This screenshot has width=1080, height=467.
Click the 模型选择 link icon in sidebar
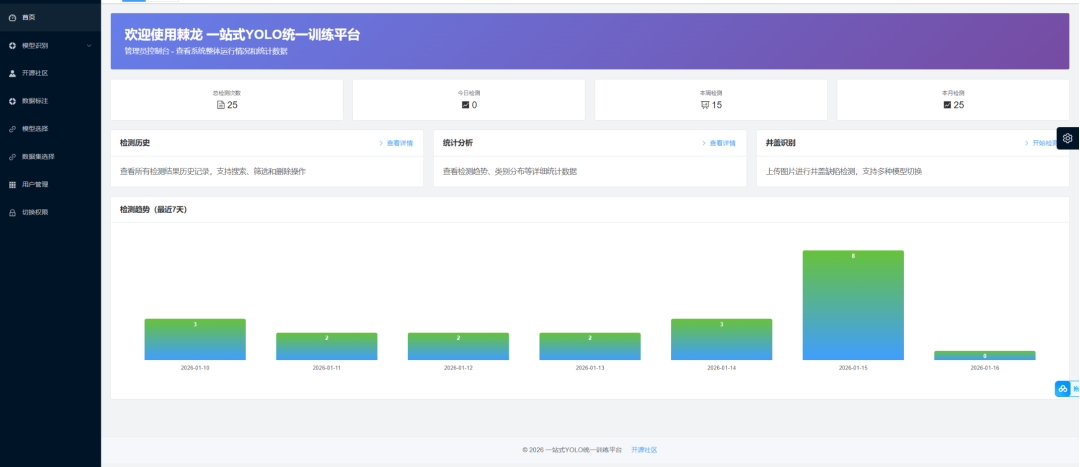[12, 129]
